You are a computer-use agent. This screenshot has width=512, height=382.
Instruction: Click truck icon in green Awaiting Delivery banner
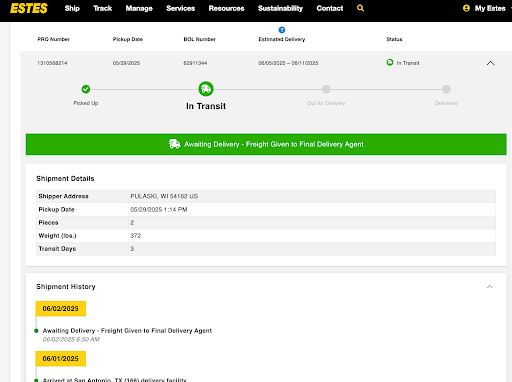coord(174,144)
